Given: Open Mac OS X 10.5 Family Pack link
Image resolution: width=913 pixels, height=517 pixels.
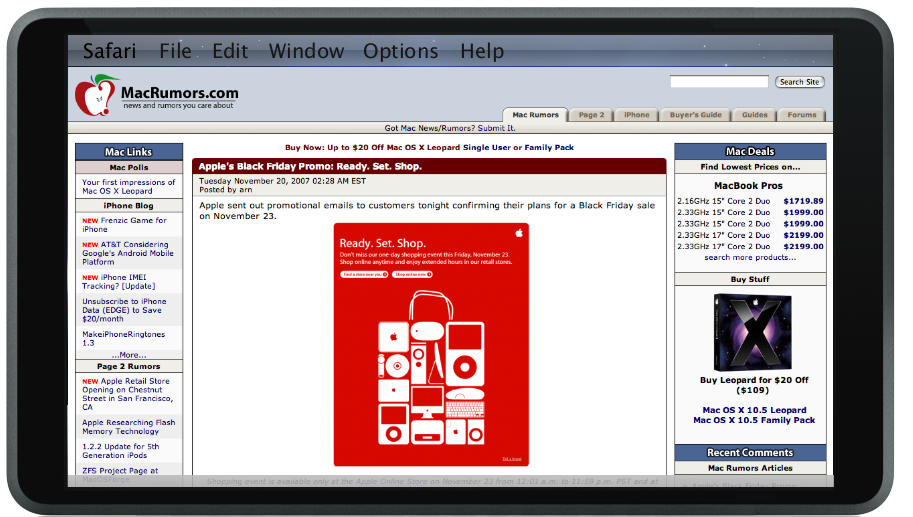Looking at the screenshot, I should 754,420.
